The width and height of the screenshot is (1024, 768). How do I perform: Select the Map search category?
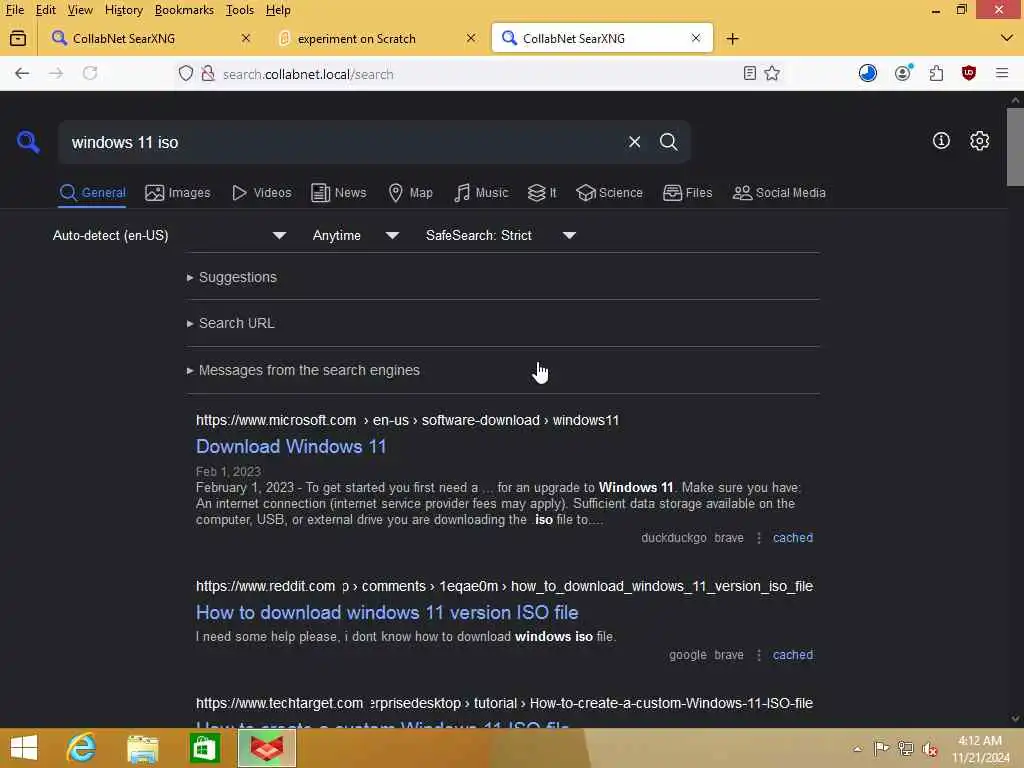(410, 193)
